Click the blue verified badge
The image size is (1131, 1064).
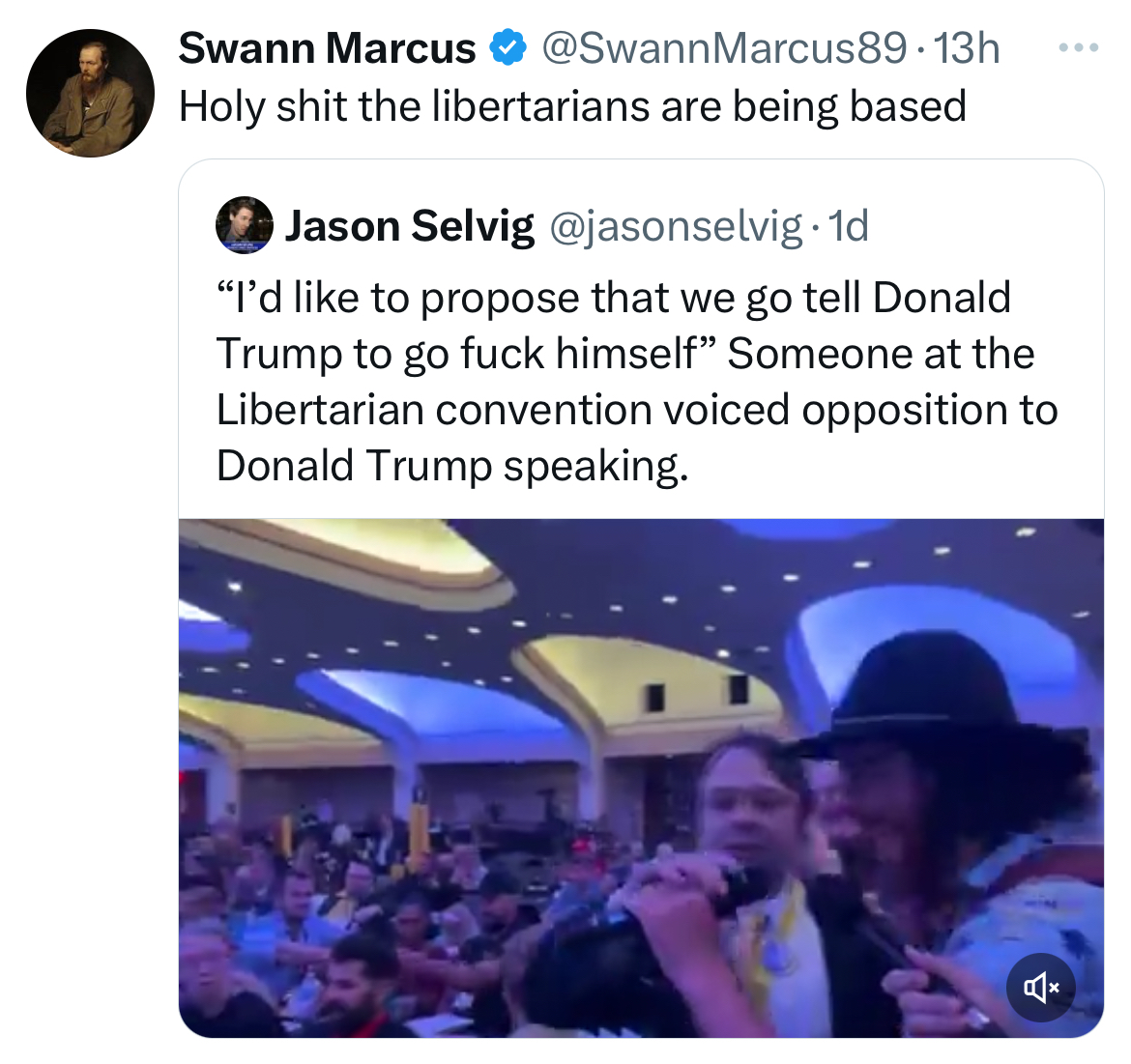(508, 48)
